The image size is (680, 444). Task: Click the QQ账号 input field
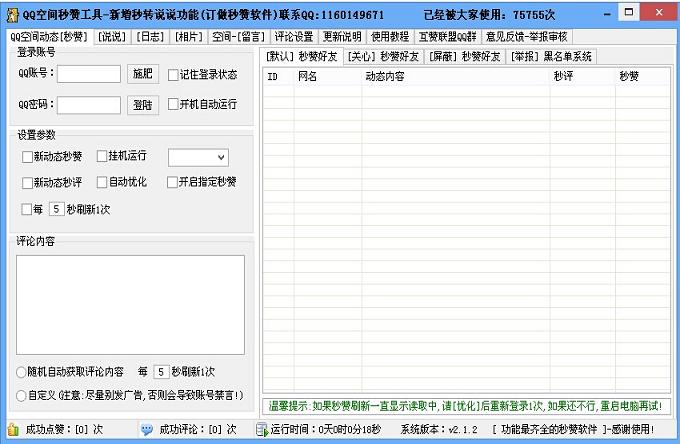tap(88, 74)
